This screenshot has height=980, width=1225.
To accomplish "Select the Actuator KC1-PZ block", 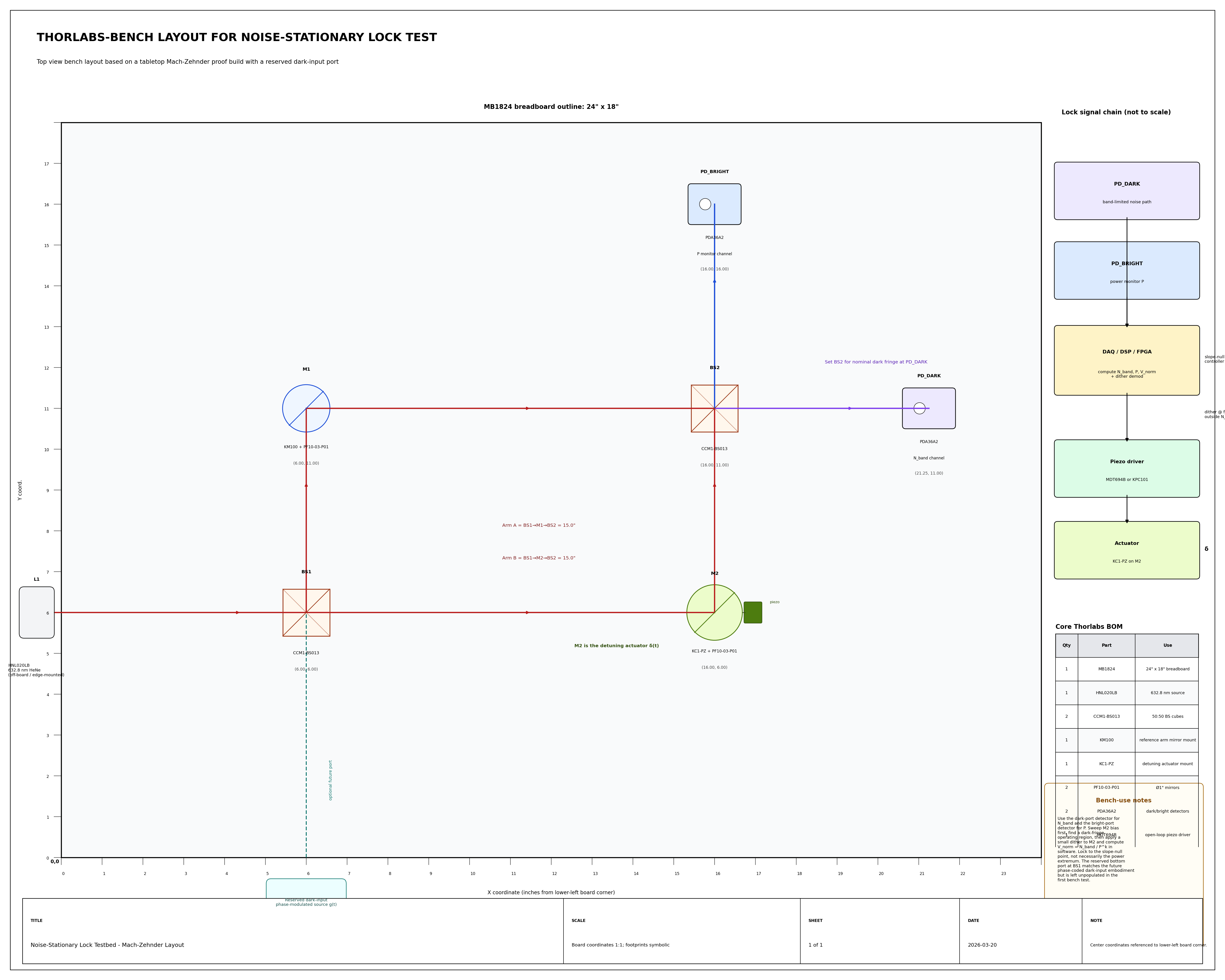I will coord(1127,550).
